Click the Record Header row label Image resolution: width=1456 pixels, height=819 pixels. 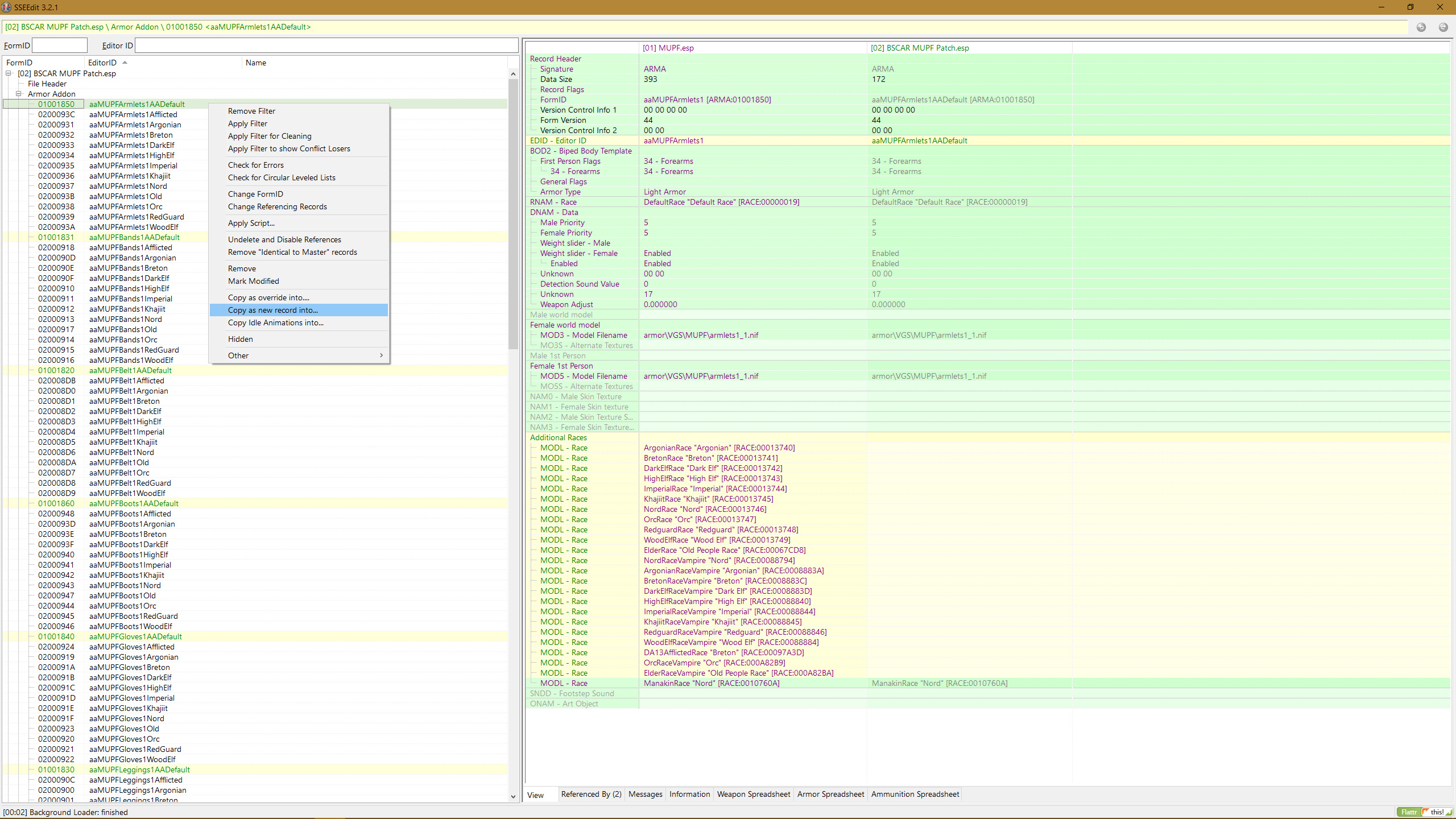click(556, 59)
